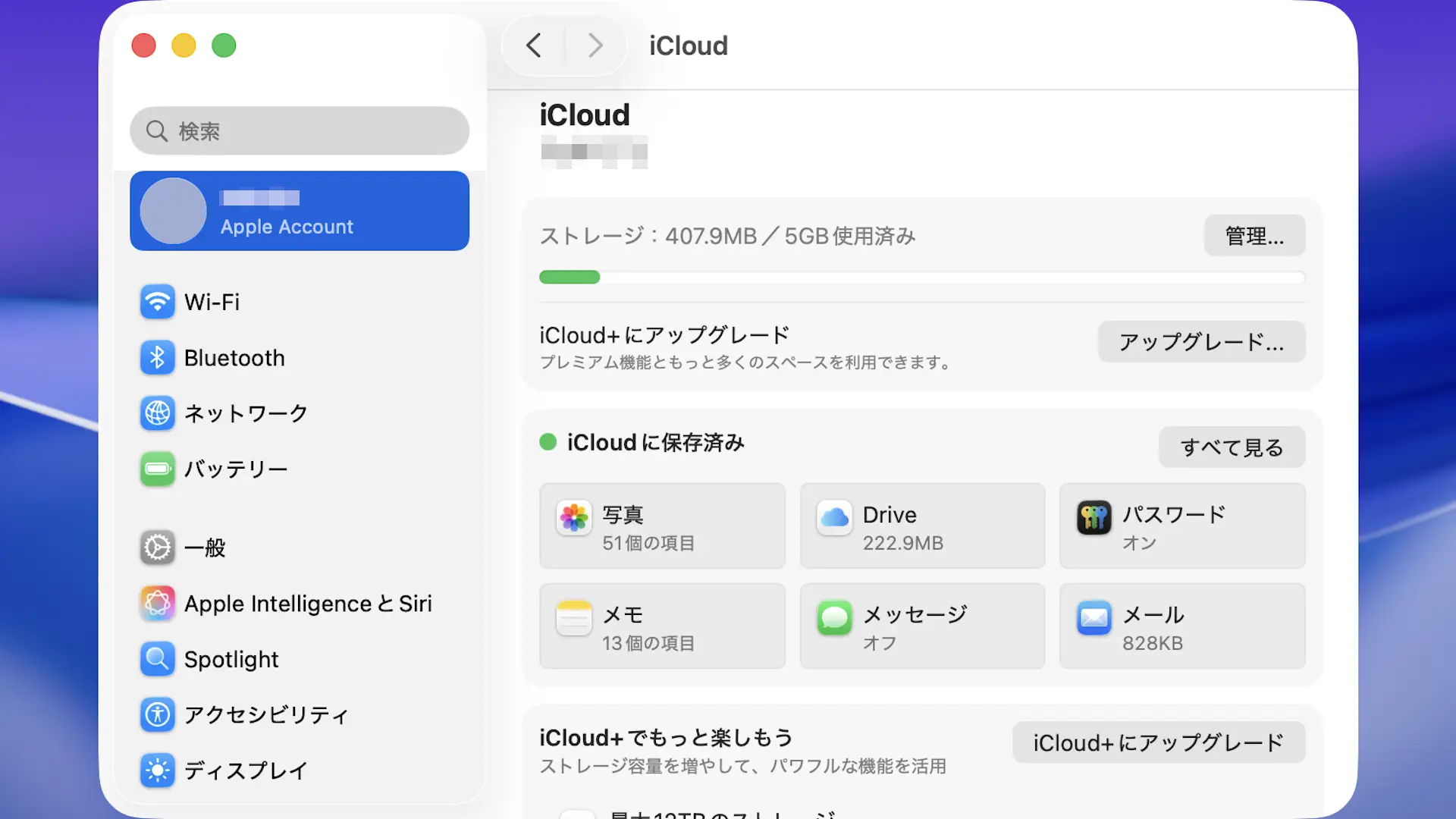This screenshot has height=819, width=1456.
Task: Open ディスプレイ display settings
Action: click(245, 770)
